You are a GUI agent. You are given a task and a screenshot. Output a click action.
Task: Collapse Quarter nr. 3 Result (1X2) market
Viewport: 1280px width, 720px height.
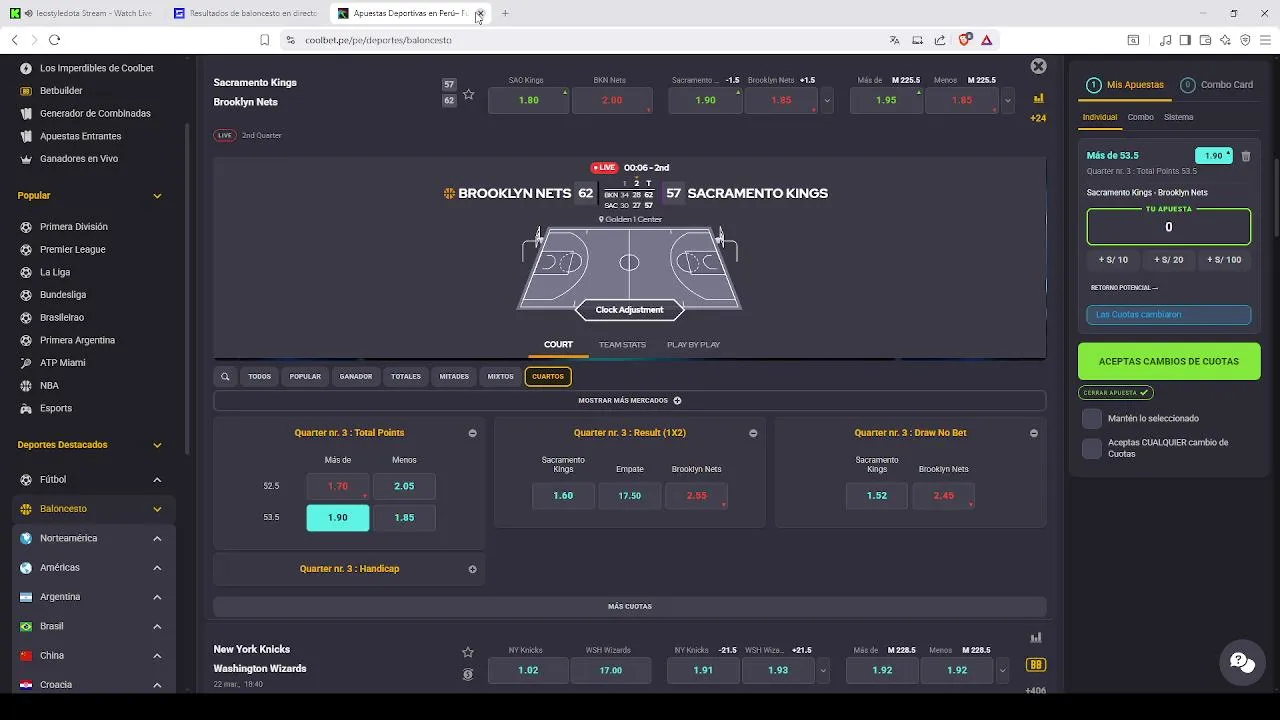tap(753, 433)
